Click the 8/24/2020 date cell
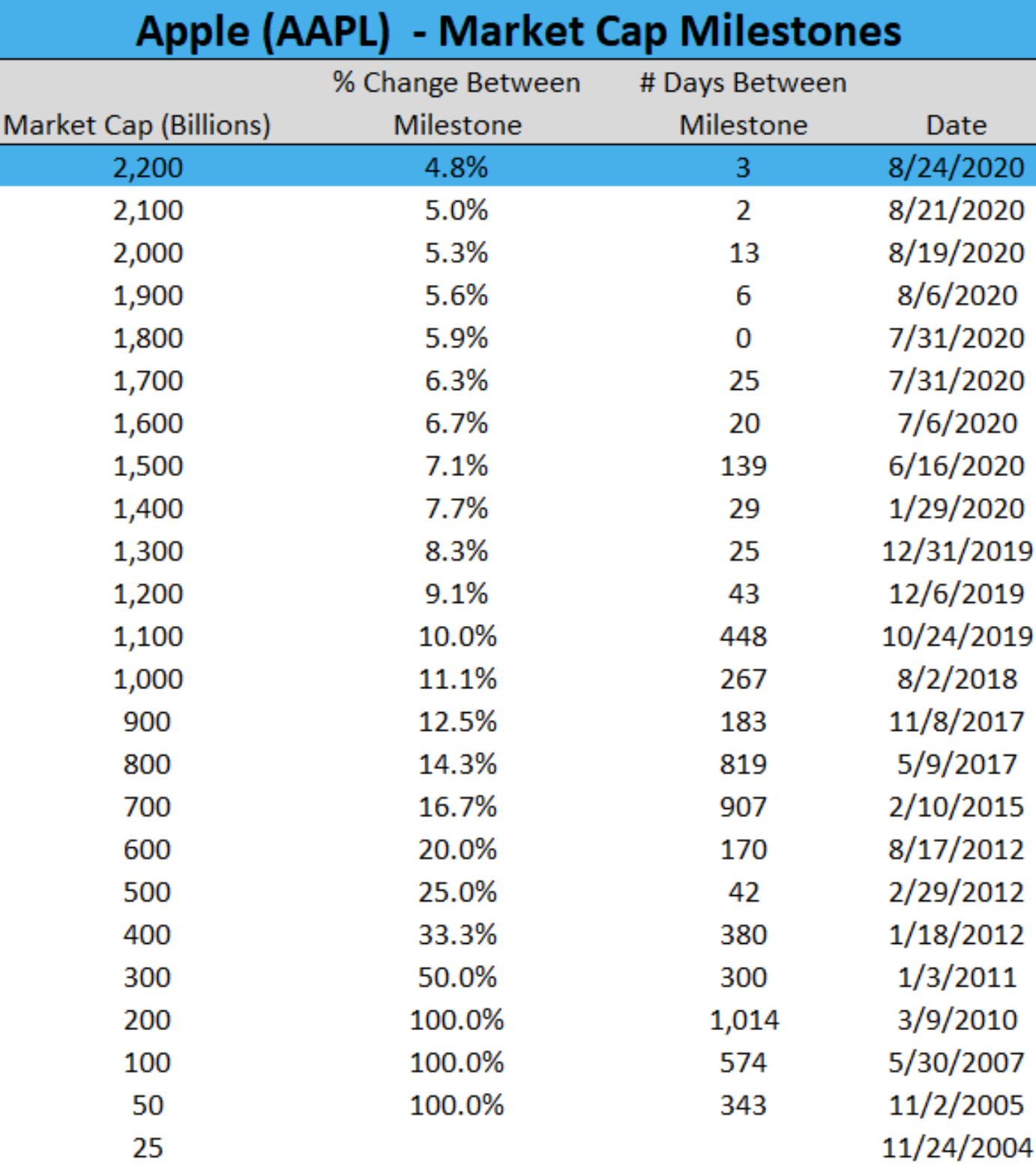 click(957, 167)
